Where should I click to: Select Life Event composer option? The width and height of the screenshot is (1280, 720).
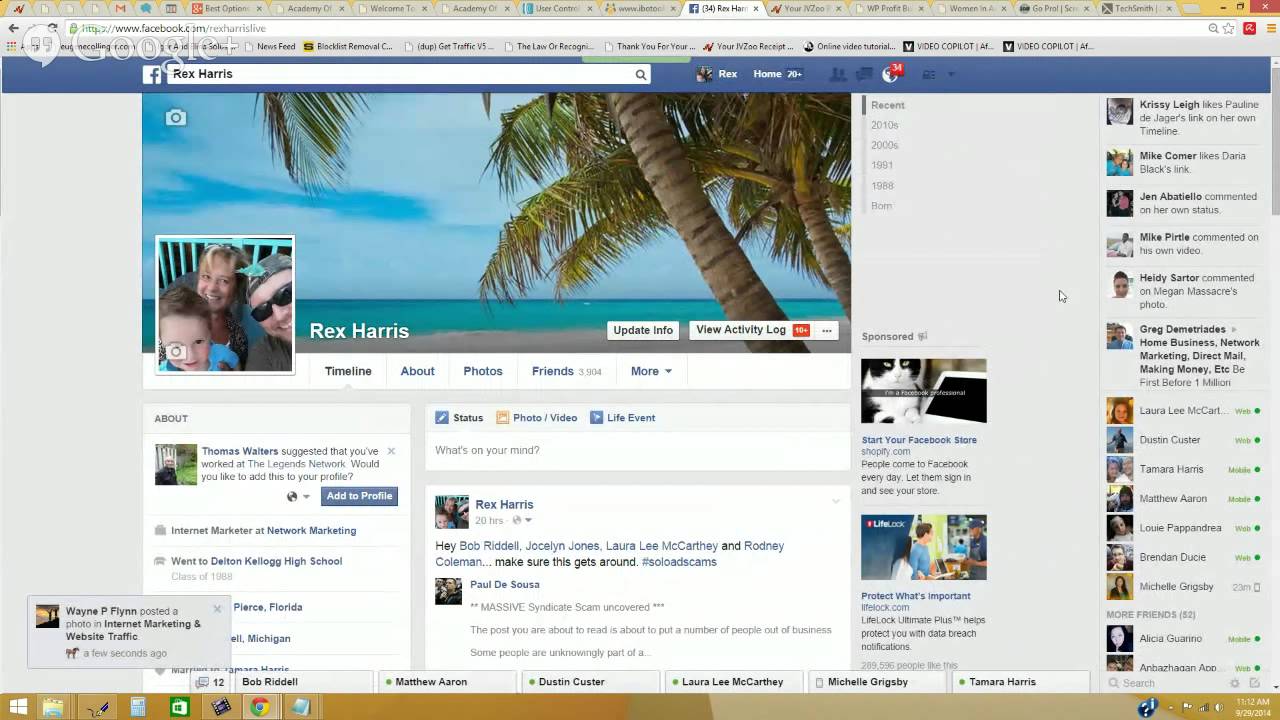(x=622, y=418)
